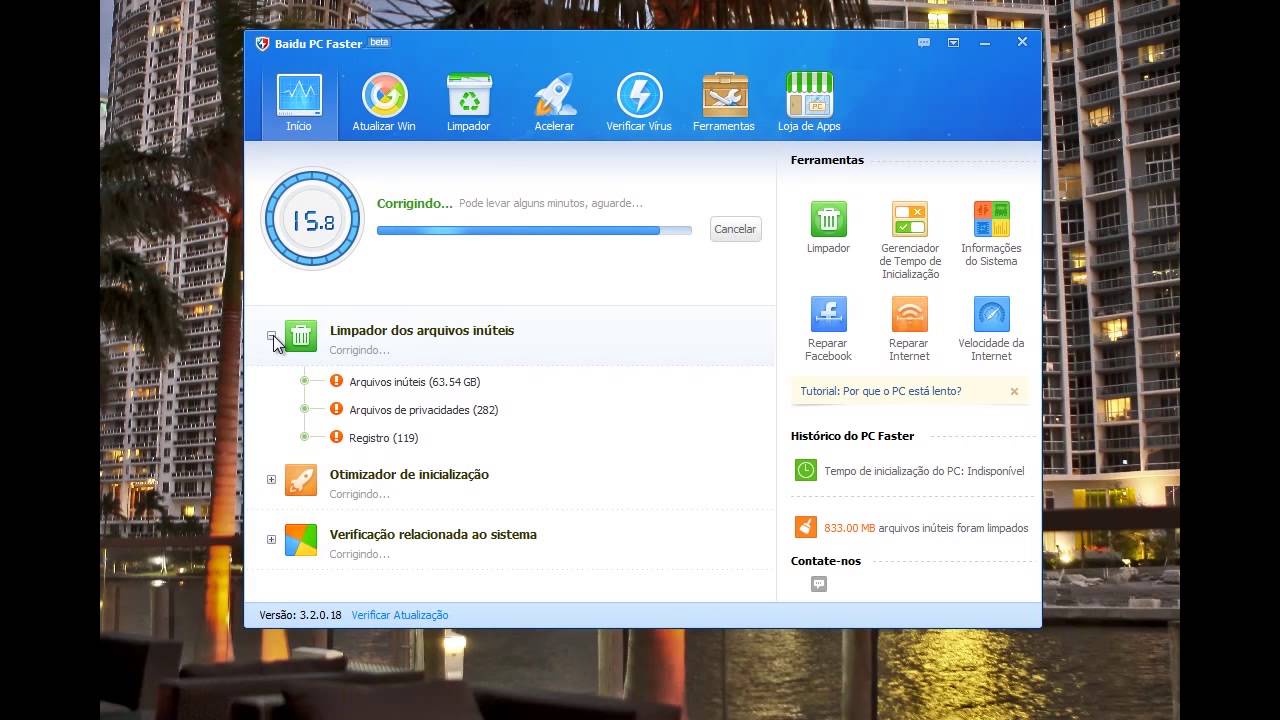The image size is (1280, 720).
Task: Click the orange broom icon in the history section
Action: pos(806,527)
